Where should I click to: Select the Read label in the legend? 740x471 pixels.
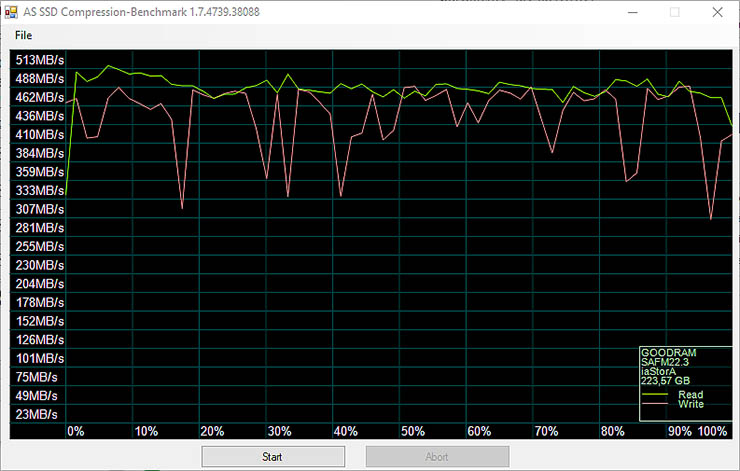click(690, 395)
